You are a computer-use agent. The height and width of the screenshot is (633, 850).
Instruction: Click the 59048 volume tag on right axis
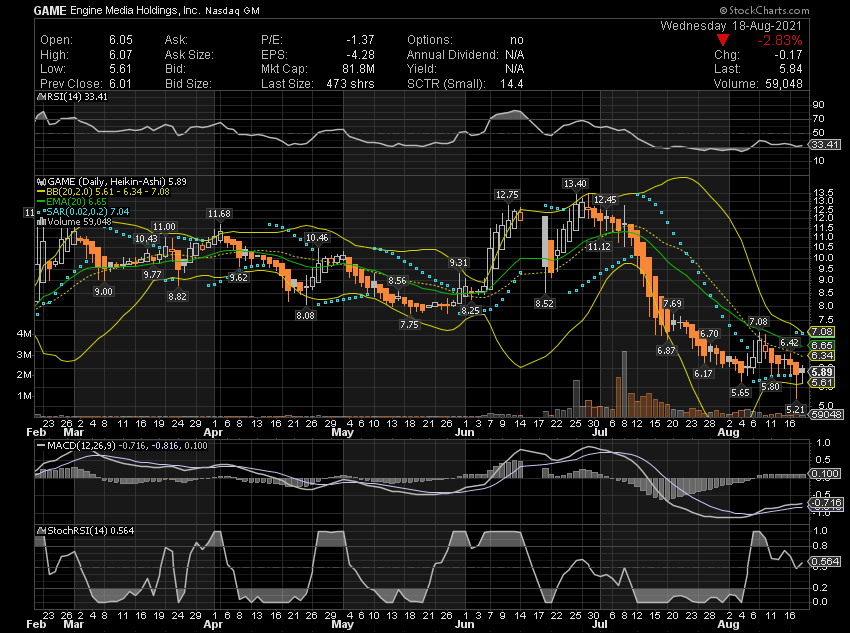[826, 414]
